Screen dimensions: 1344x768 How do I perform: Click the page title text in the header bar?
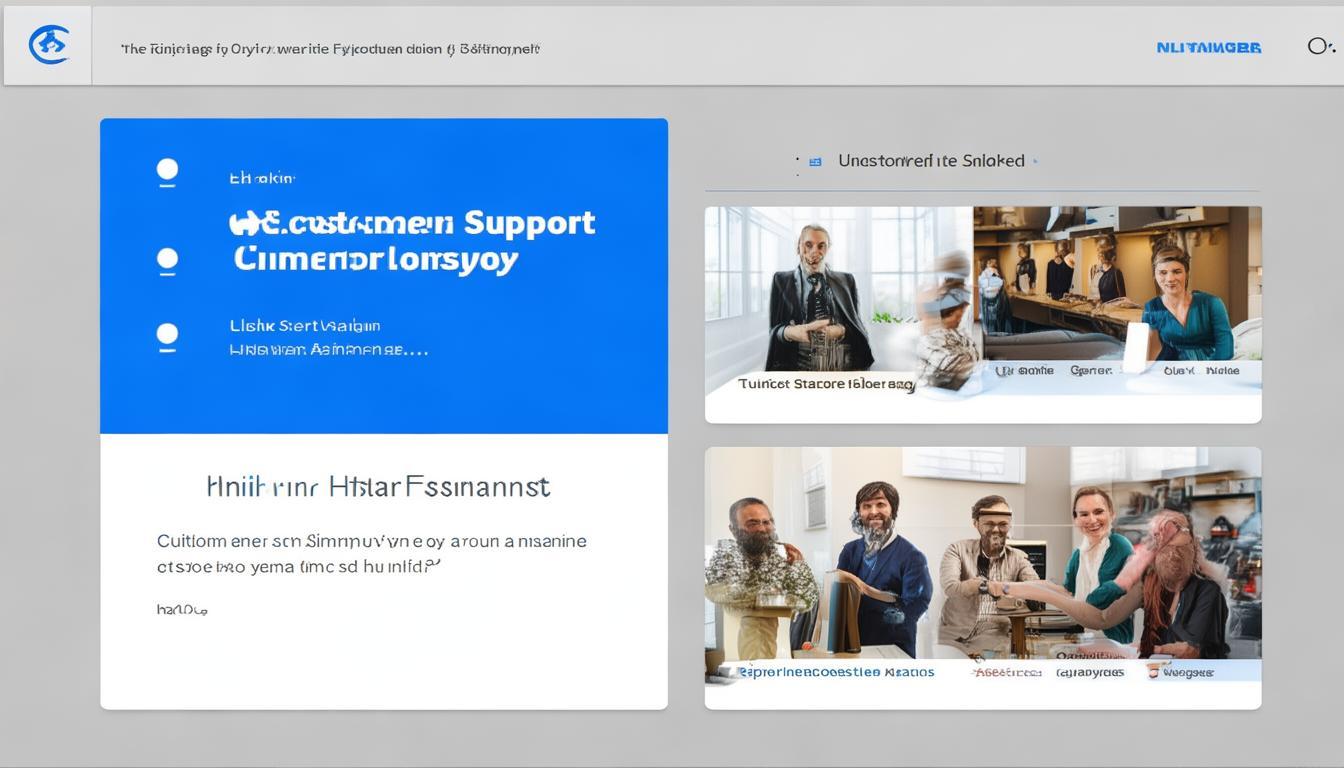330,48
